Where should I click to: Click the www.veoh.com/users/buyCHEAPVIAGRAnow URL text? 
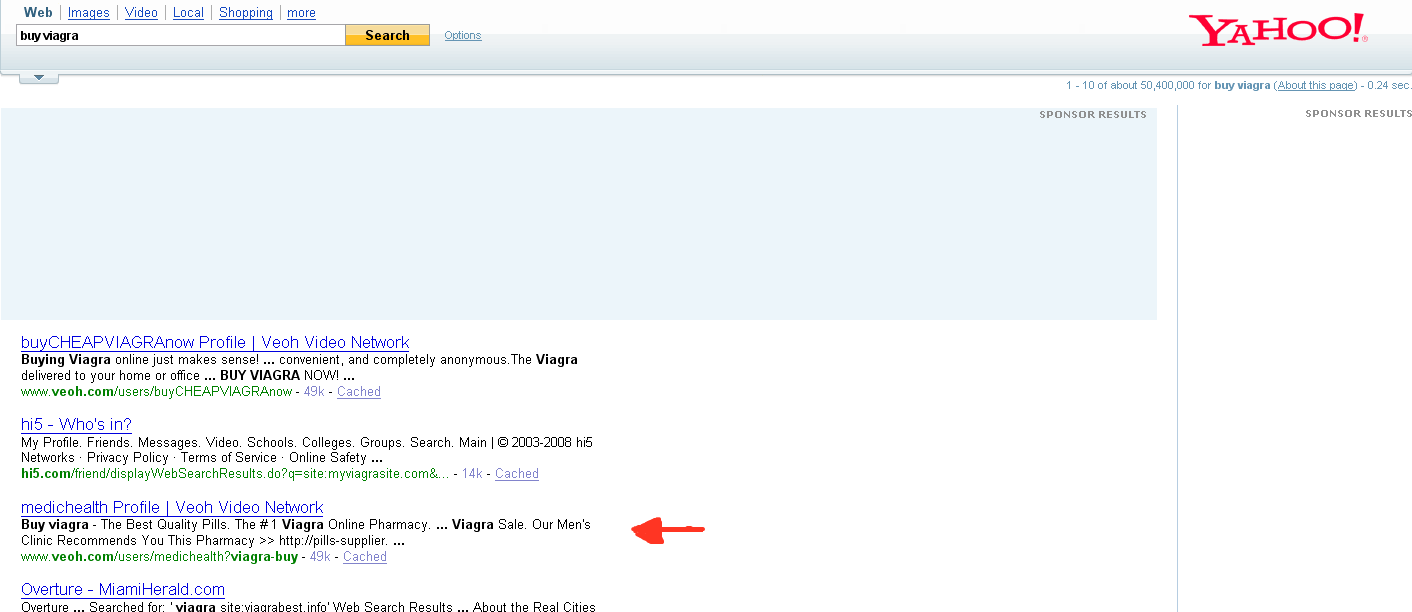pos(157,392)
